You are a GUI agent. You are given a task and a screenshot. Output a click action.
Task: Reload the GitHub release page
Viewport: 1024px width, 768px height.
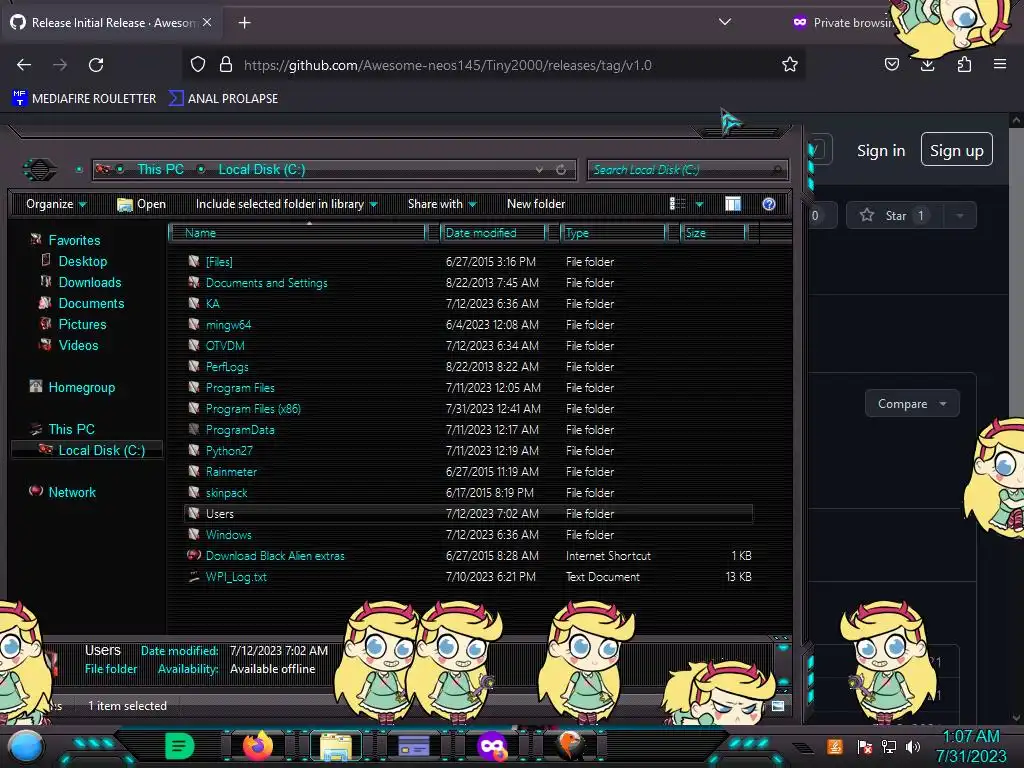tap(96, 65)
